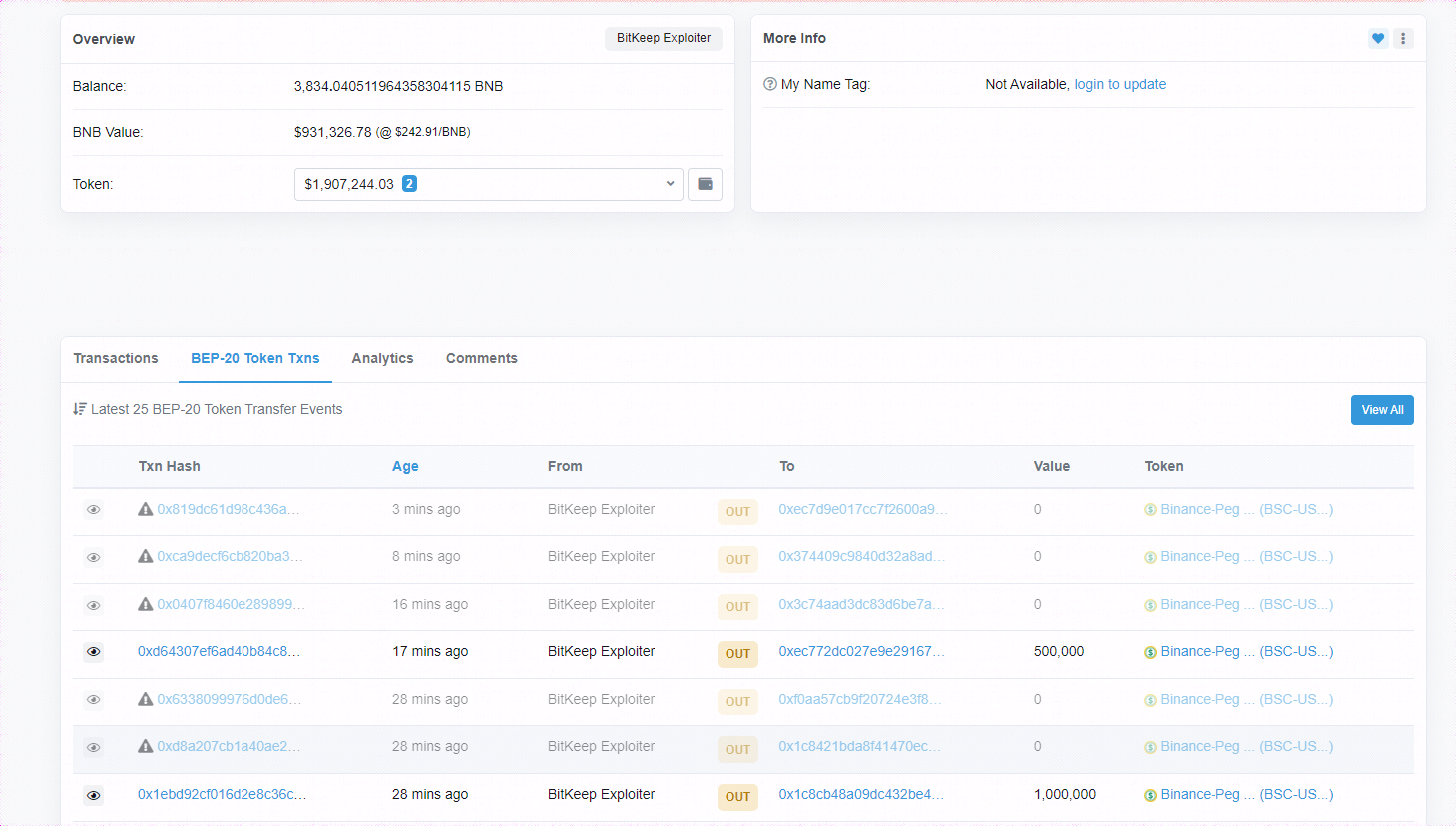Toggle eye view for 0xd64307ef6ad40b84c8 transaction

click(x=93, y=652)
